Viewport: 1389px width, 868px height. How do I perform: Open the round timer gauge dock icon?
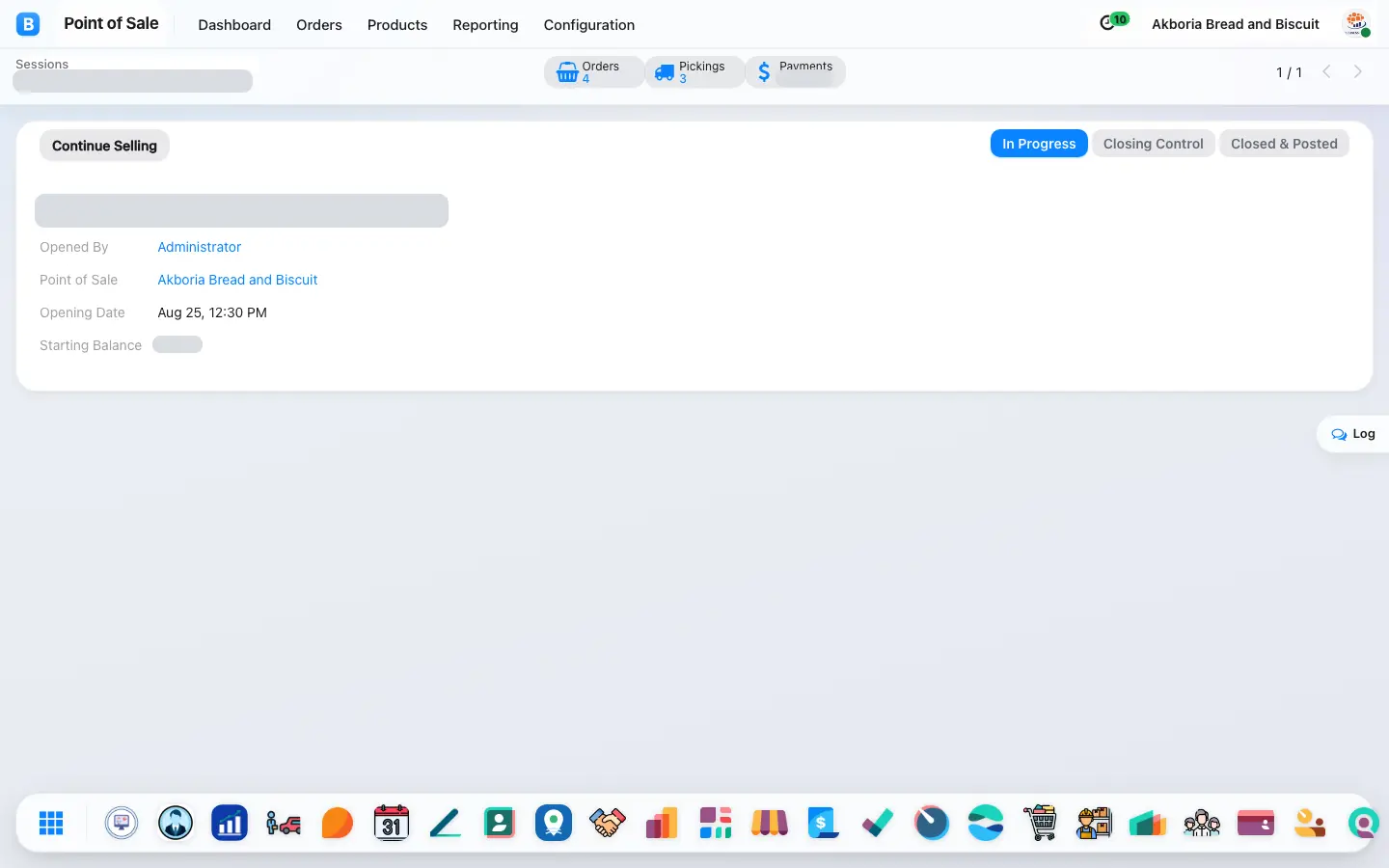pos(932,823)
